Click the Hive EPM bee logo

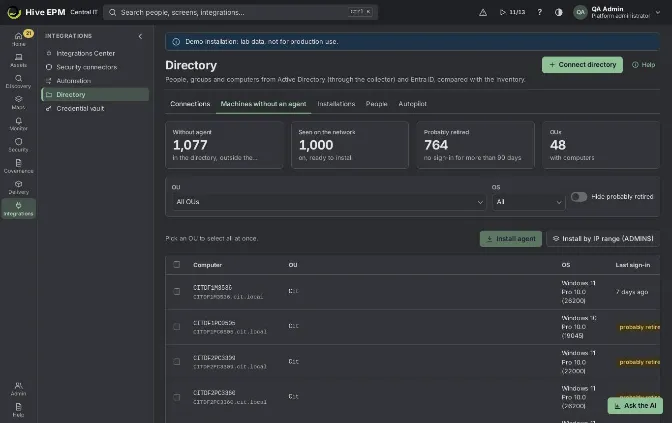tap(14, 12)
